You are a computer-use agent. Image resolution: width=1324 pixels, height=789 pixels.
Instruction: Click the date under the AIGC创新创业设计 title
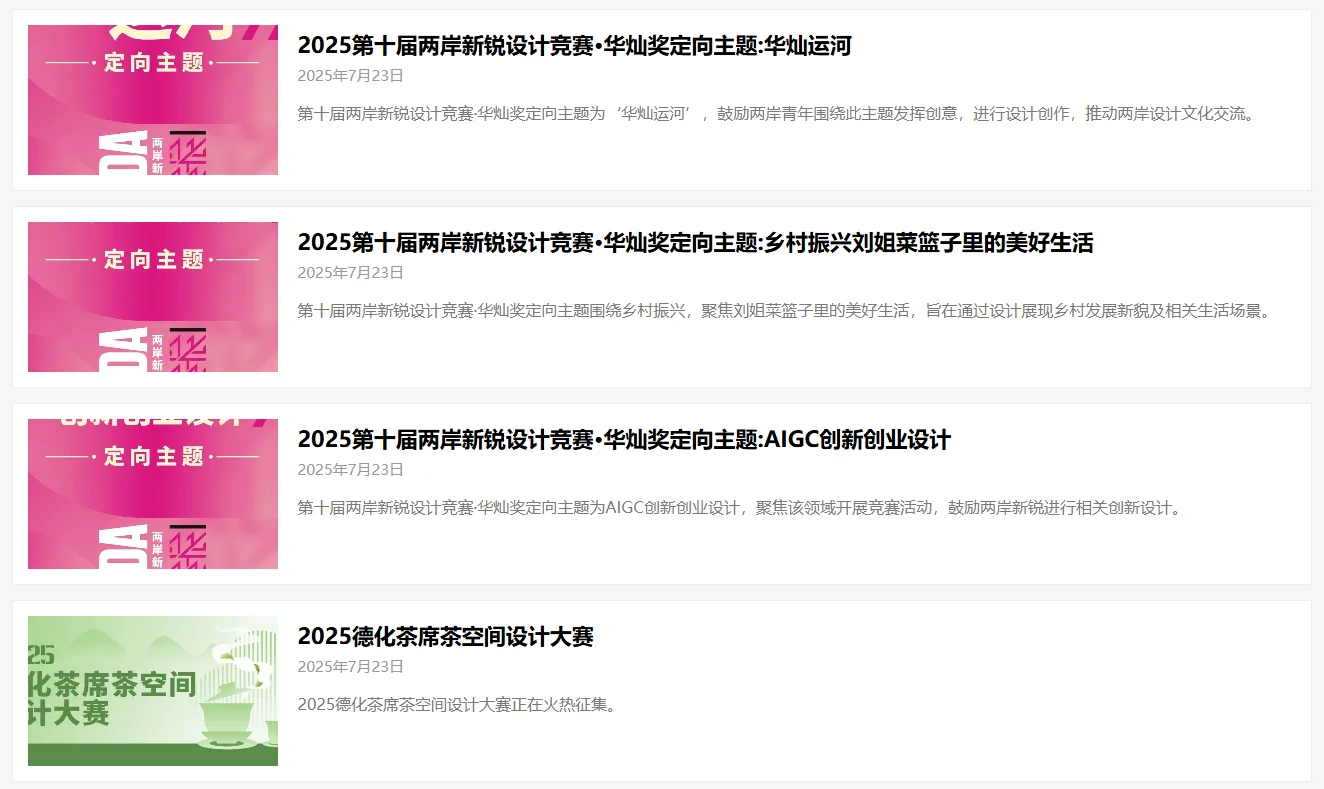coord(351,470)
